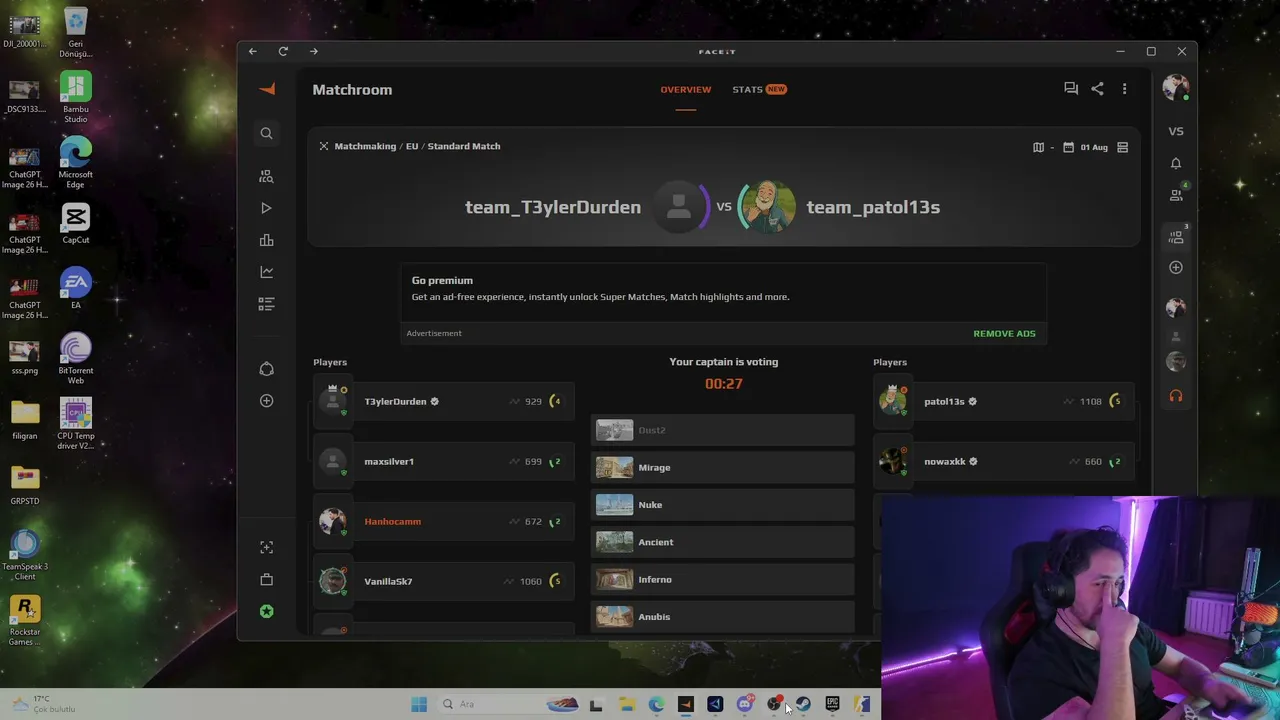Open team_T3ylerDurden team avatar
The width and height of the screenshot is (1280, 720).
(x=679, y=207)
